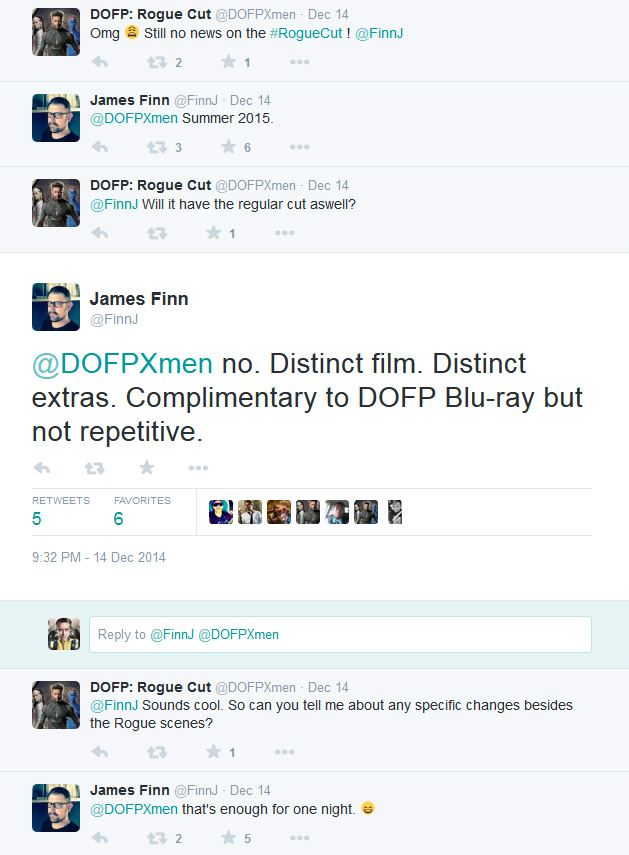The height and width of the screenshot is (855, 629).
Task: Retweet the 'Sounds cool' tweet
Action: click(157, 752)
